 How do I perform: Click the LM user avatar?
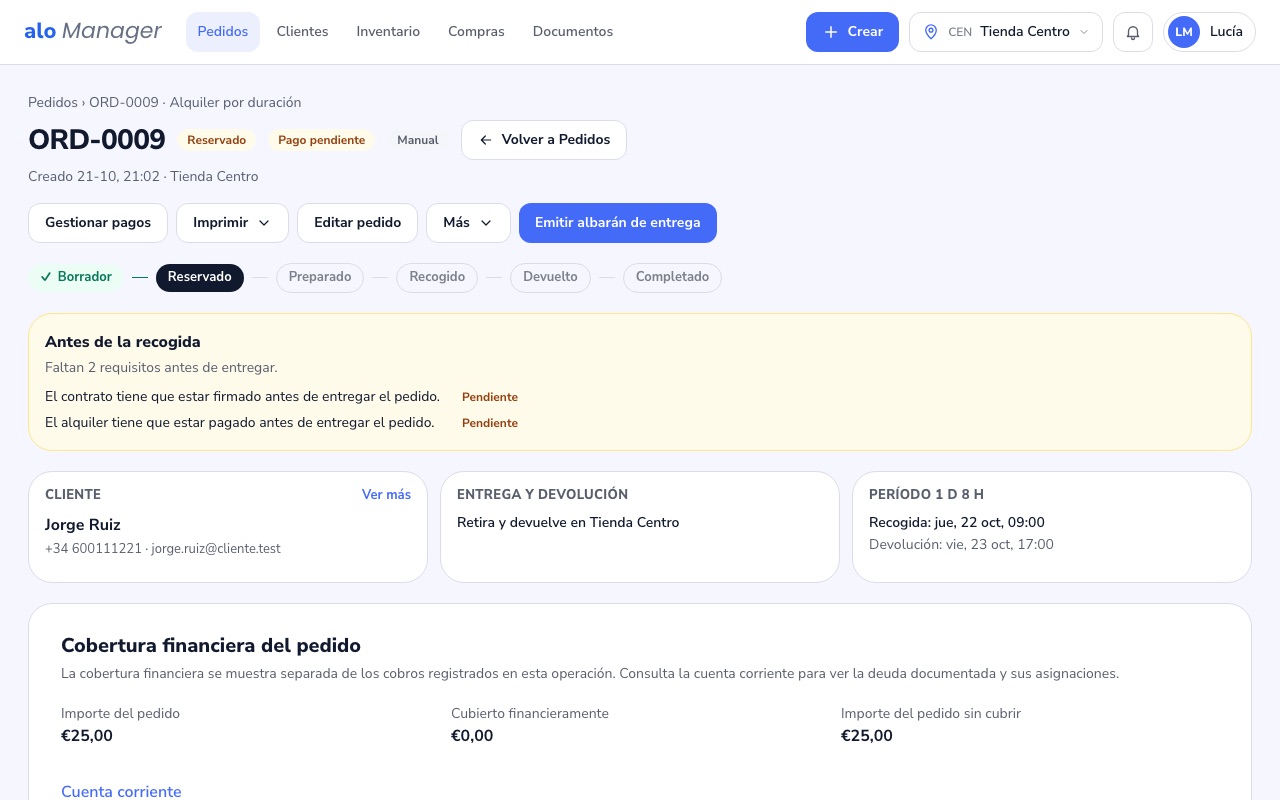click(x=1184, y=32)
